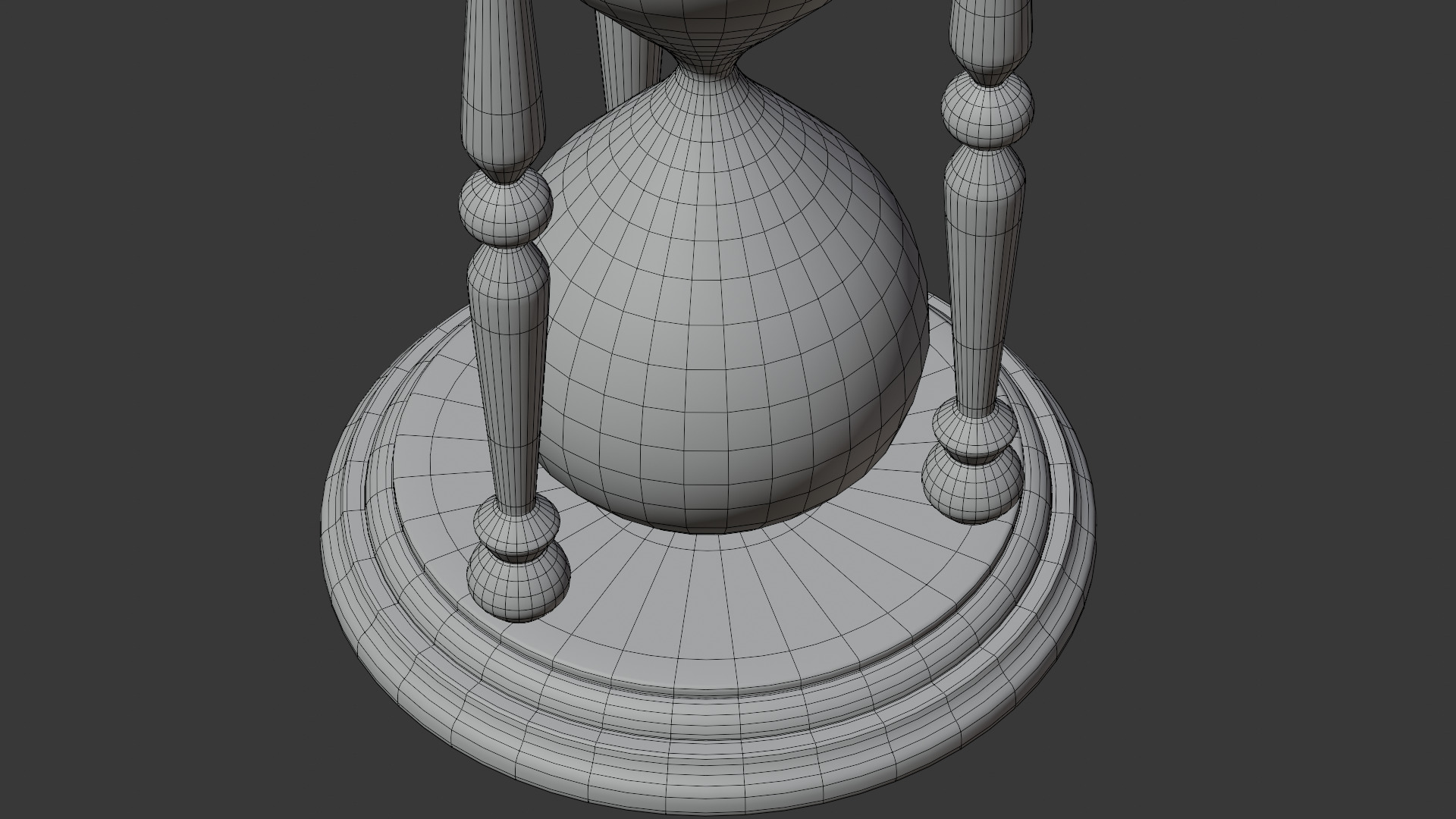
Task: Select the front left pillar's lower shaft
Action: pyautogui.click(x=509, y=379)
